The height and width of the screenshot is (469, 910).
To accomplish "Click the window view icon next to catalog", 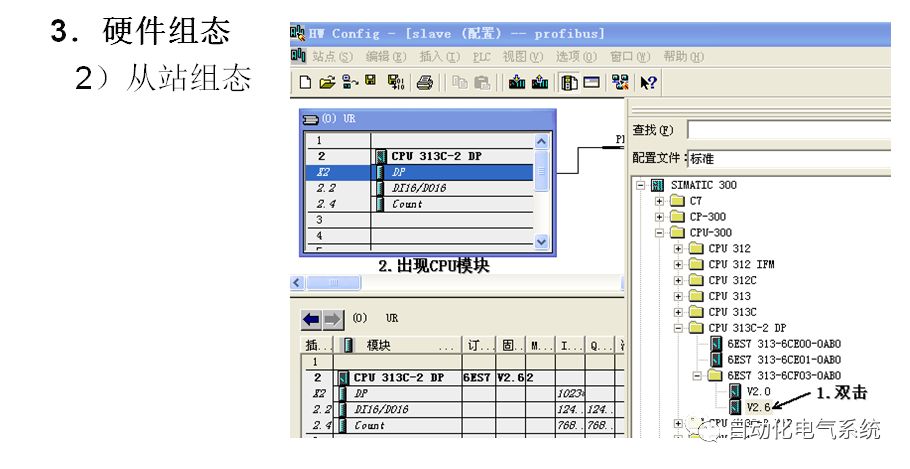I will pyautogui.click(x=591, y=82).
